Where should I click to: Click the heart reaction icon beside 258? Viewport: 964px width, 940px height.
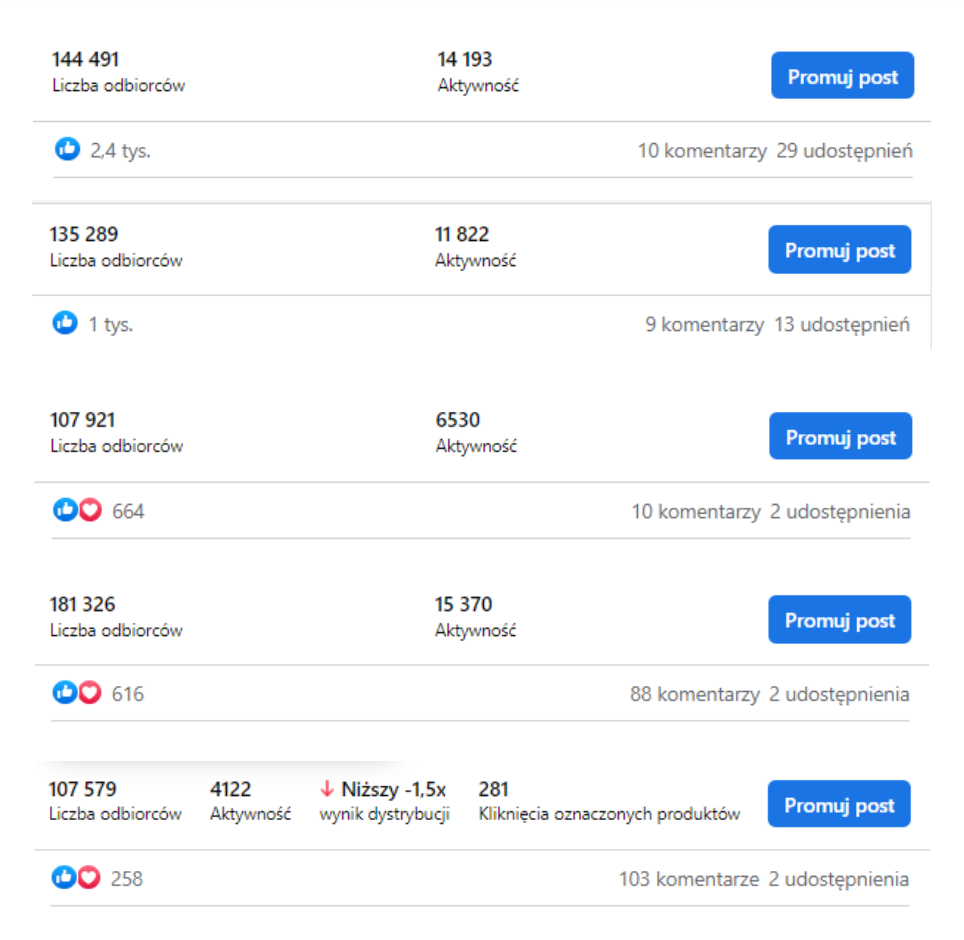pos(89,877)
